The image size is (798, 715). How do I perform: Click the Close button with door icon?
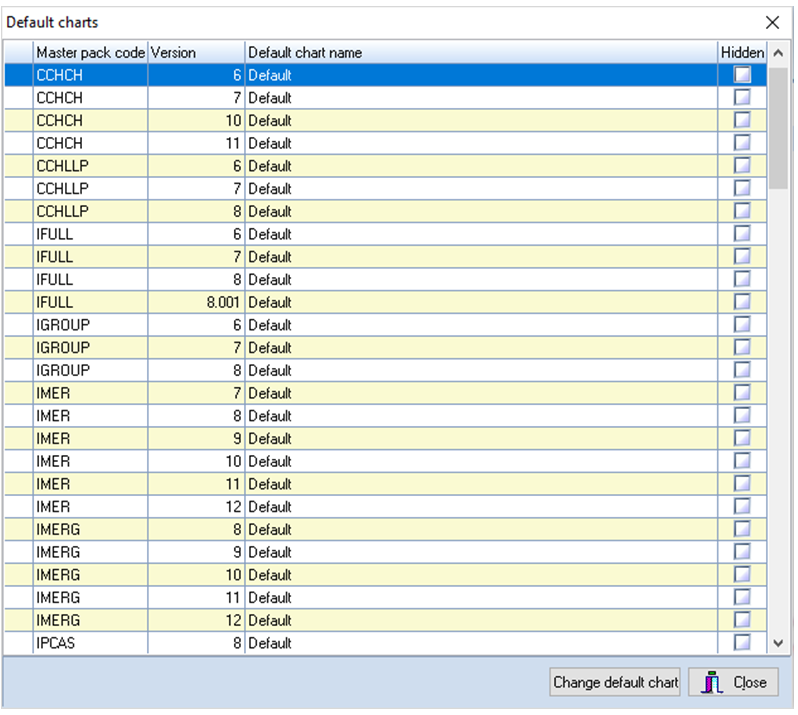[733, 682]
